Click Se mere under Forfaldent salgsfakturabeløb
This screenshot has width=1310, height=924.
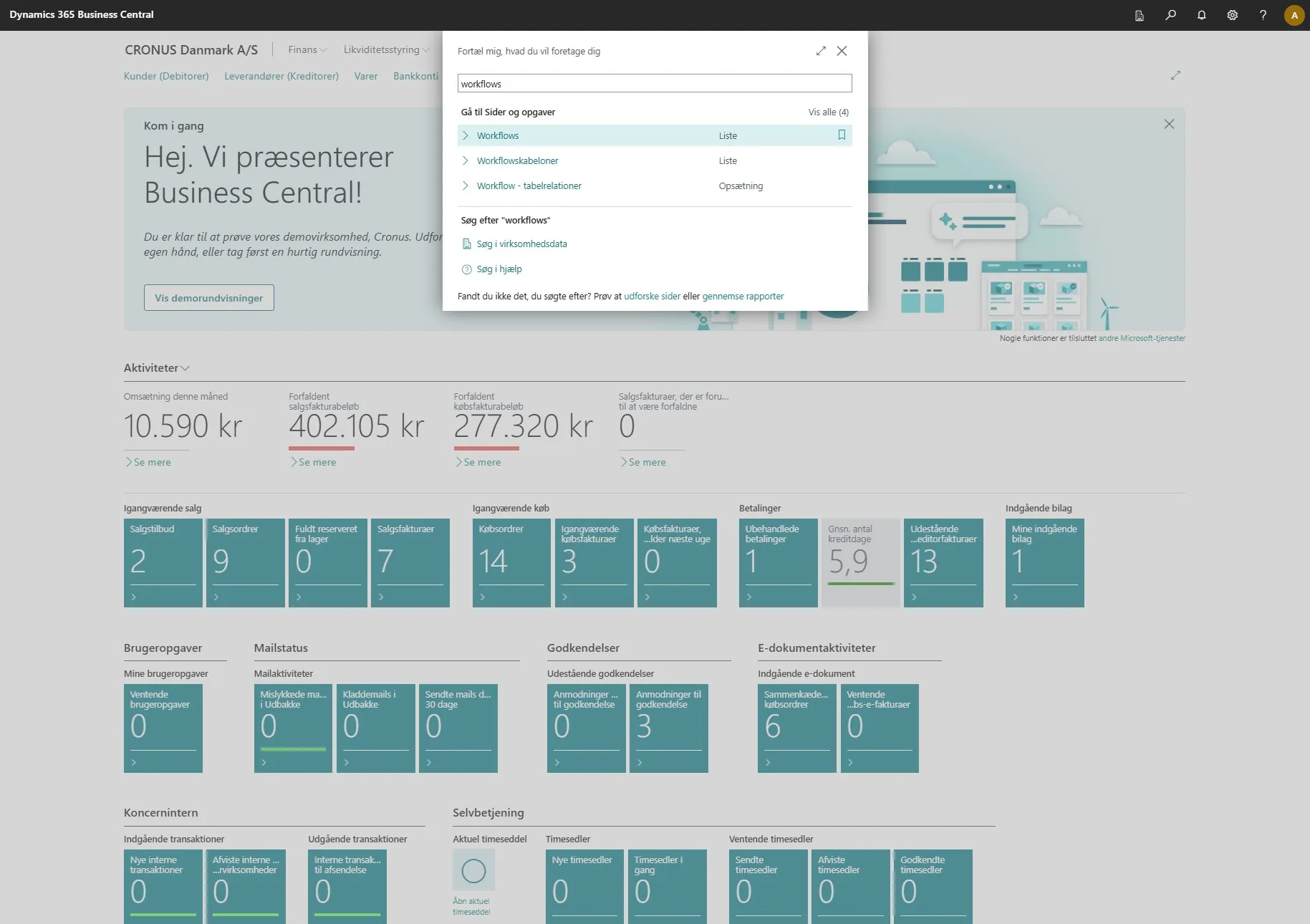314,462
